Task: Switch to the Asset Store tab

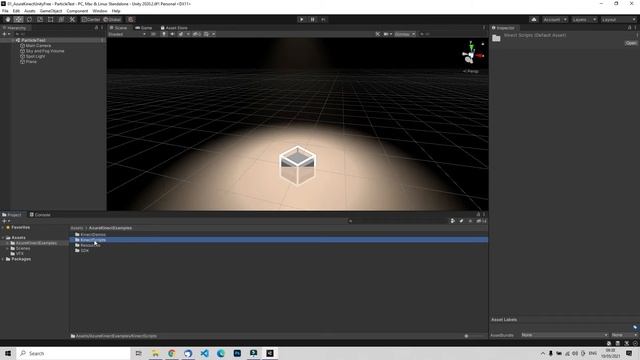Action: click(174, 28)
